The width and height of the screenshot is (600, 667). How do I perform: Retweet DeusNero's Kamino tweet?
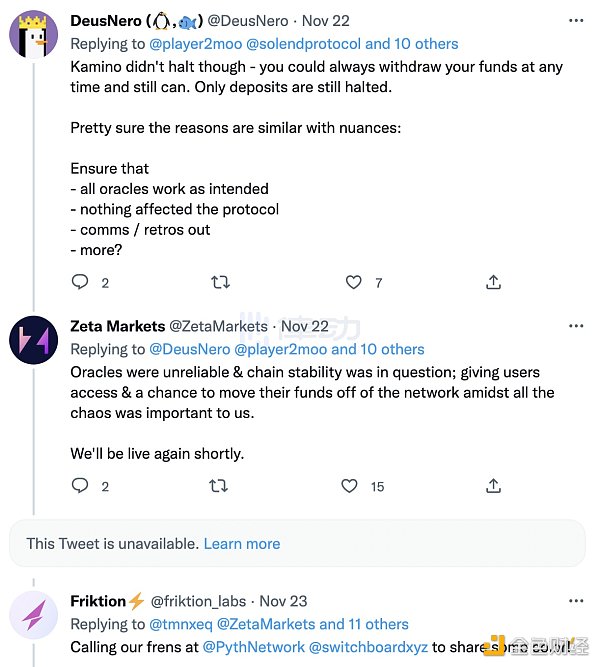tap(220, 283)
